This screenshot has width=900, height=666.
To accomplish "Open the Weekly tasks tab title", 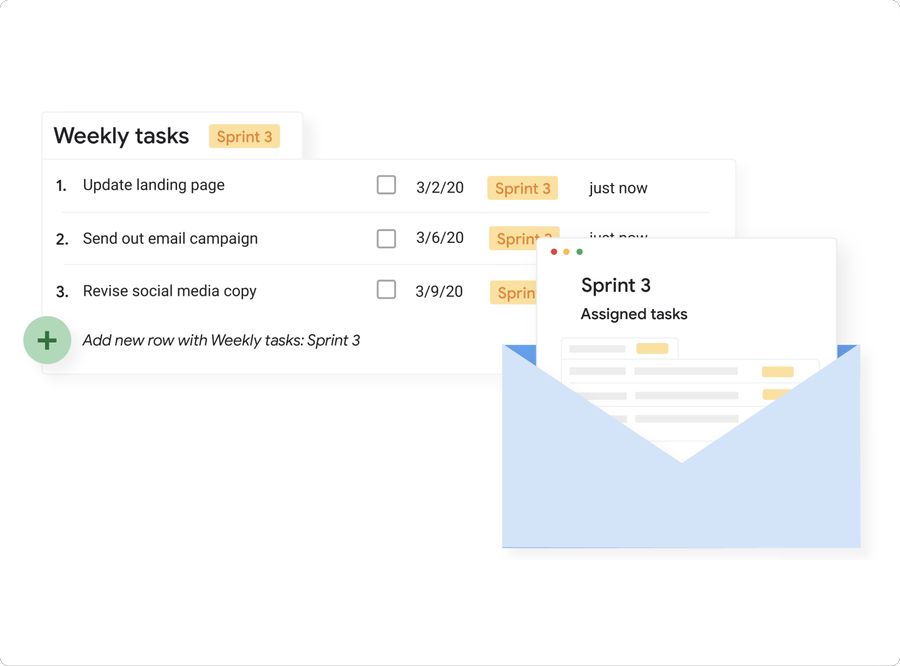I will [x=121, y=136].
